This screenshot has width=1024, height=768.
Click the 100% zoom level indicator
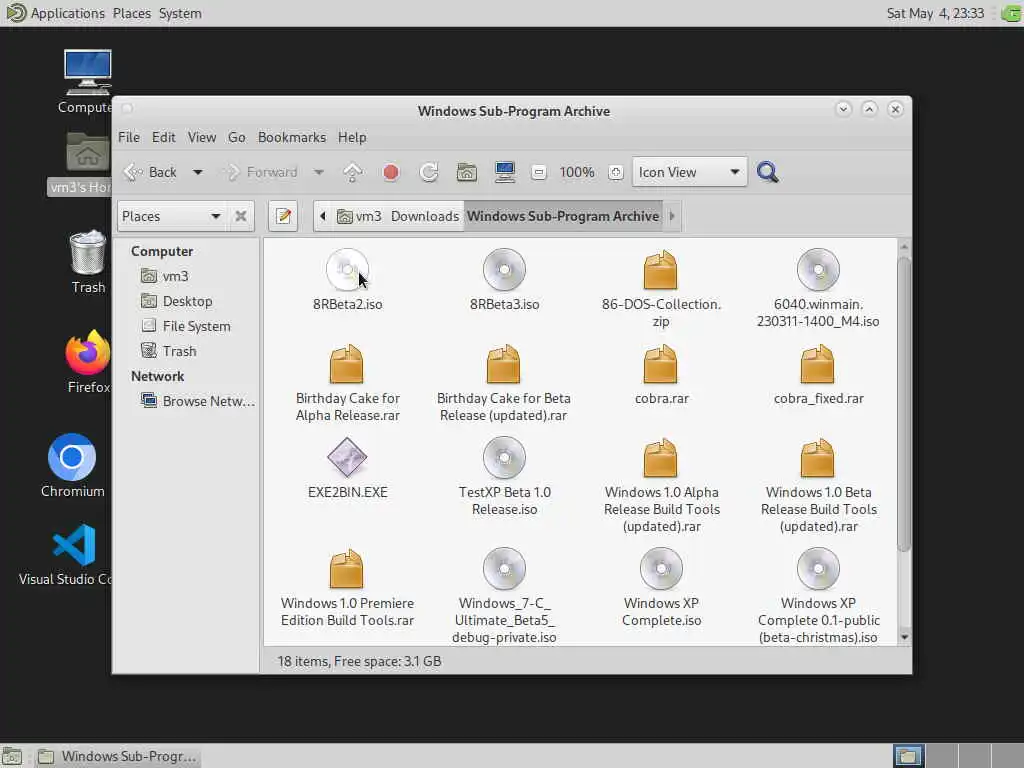pos(577,172)
